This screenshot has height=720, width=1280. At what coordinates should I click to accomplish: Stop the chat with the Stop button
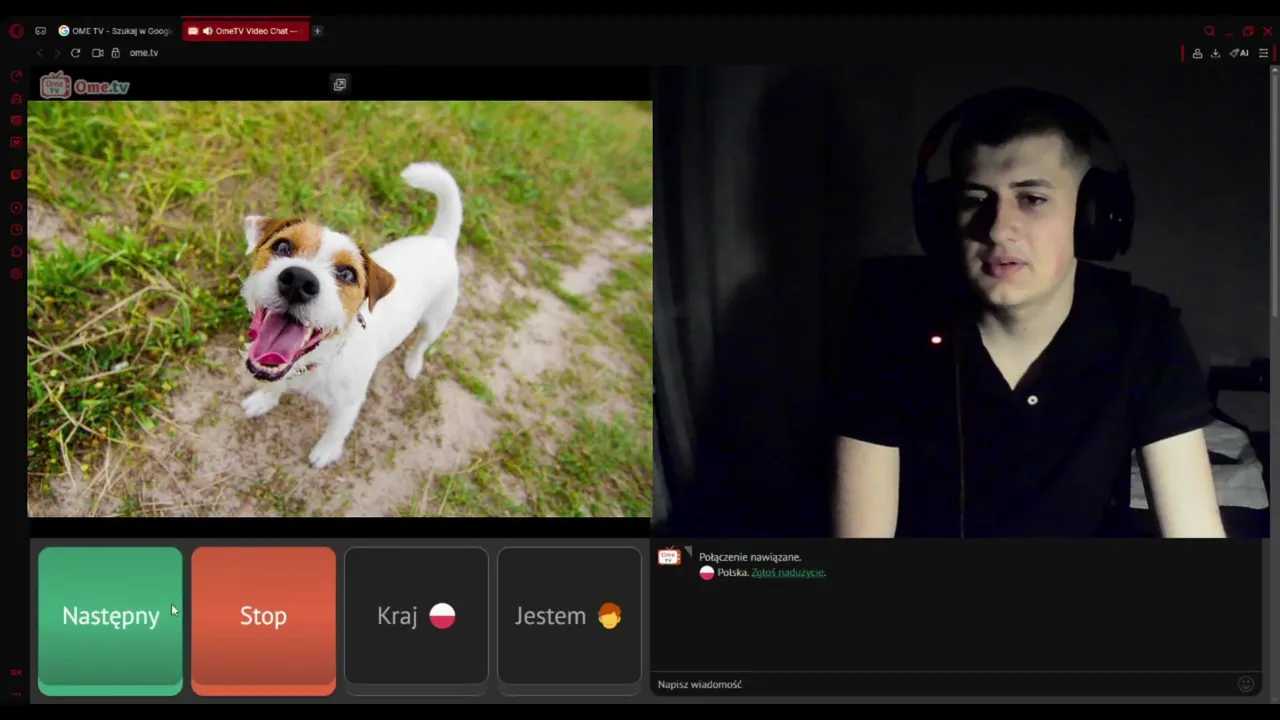pyautogui.click(x=263, y=620)
